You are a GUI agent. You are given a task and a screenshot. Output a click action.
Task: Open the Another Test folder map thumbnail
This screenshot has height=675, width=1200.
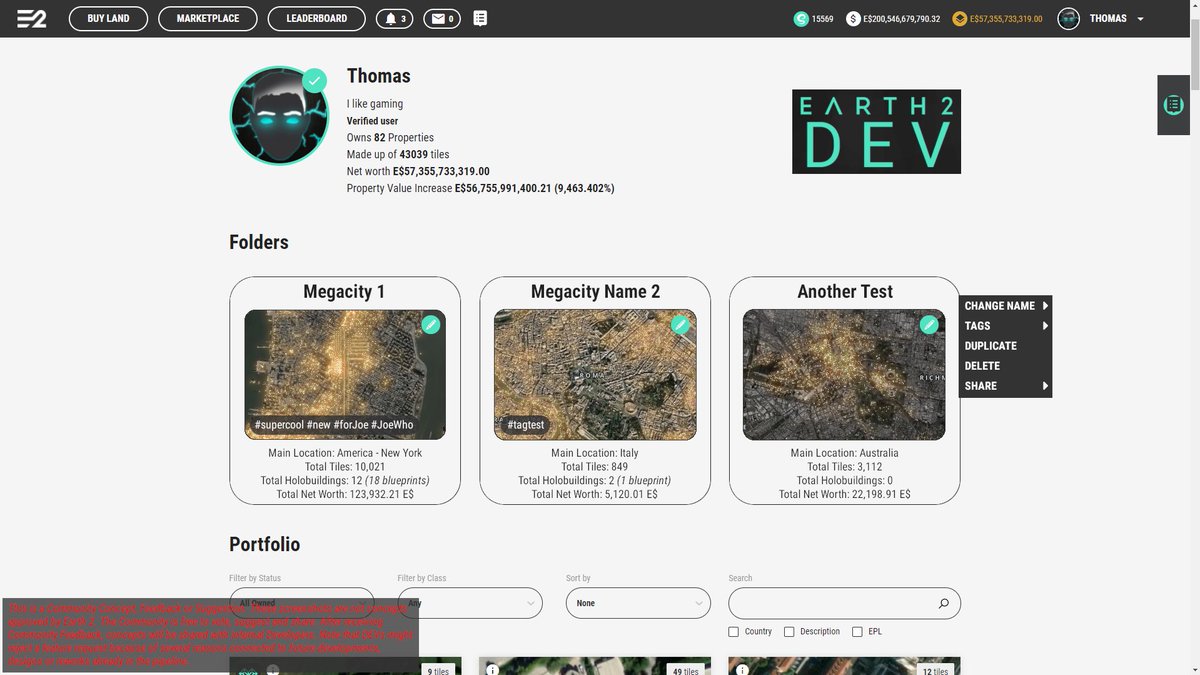pyautogui.click(x=844, y=374)
